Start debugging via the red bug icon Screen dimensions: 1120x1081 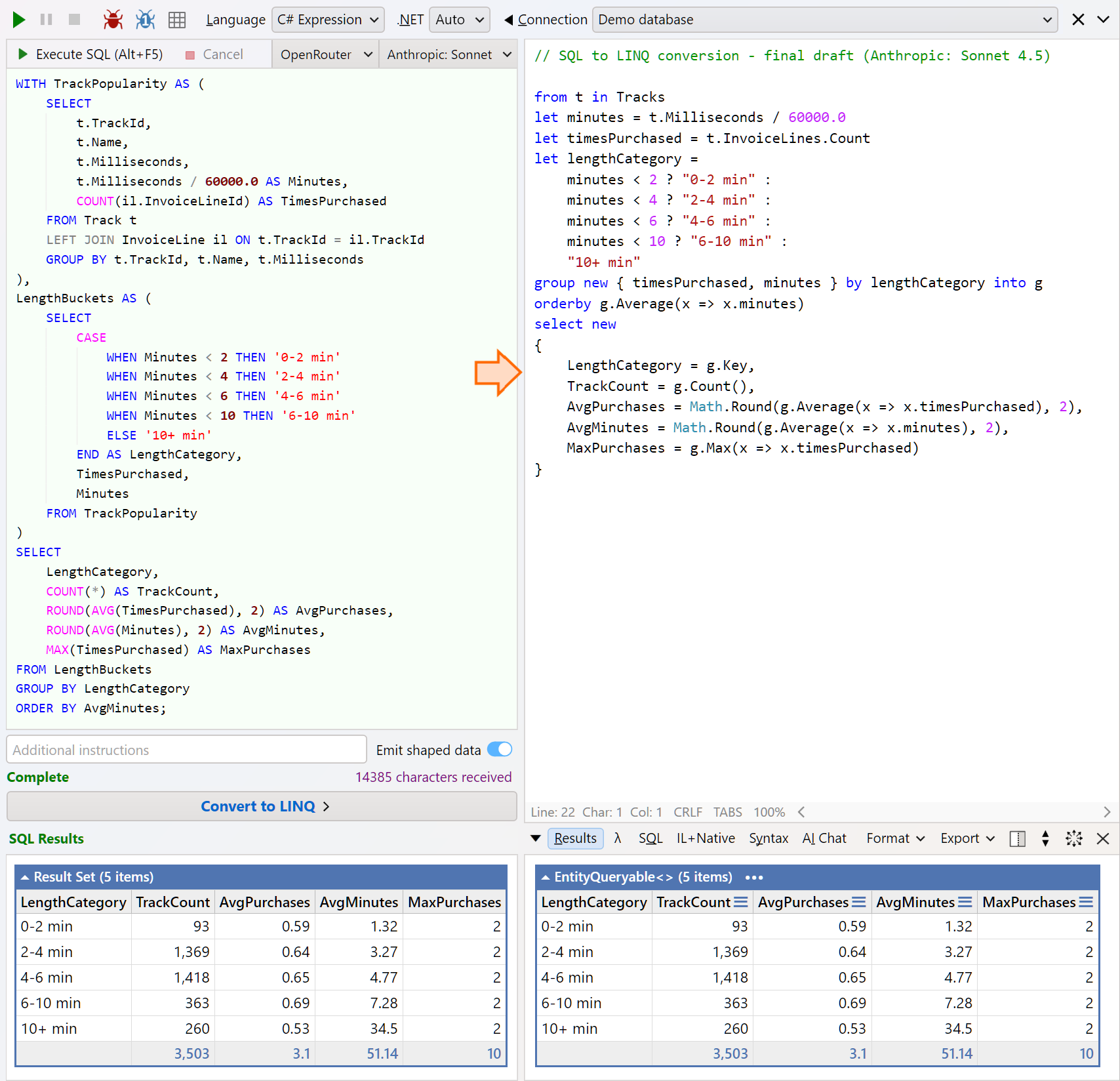[x=112, y=19]
